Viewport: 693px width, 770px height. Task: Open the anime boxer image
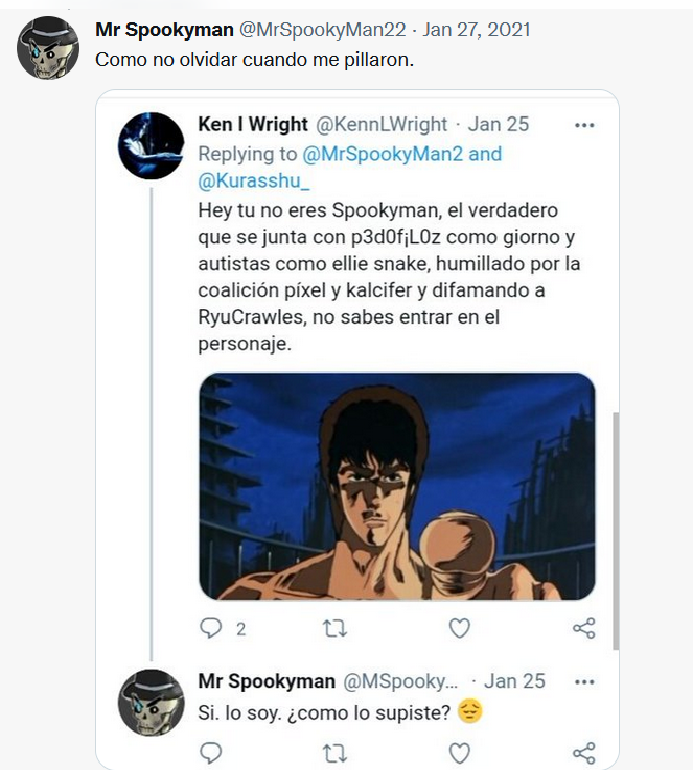click(397, 486)
